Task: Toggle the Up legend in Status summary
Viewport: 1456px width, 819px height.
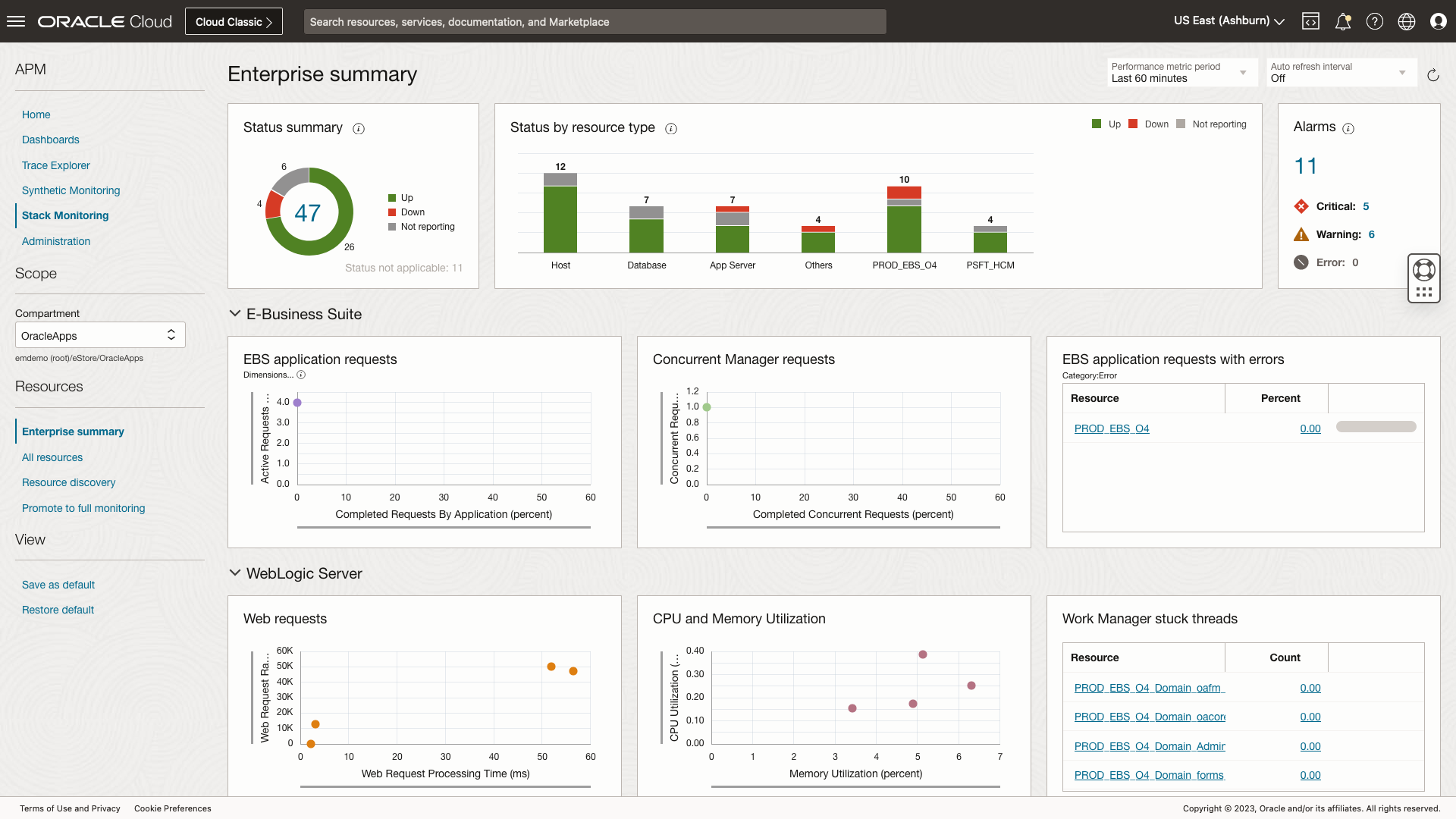Action: click(400, 198)
